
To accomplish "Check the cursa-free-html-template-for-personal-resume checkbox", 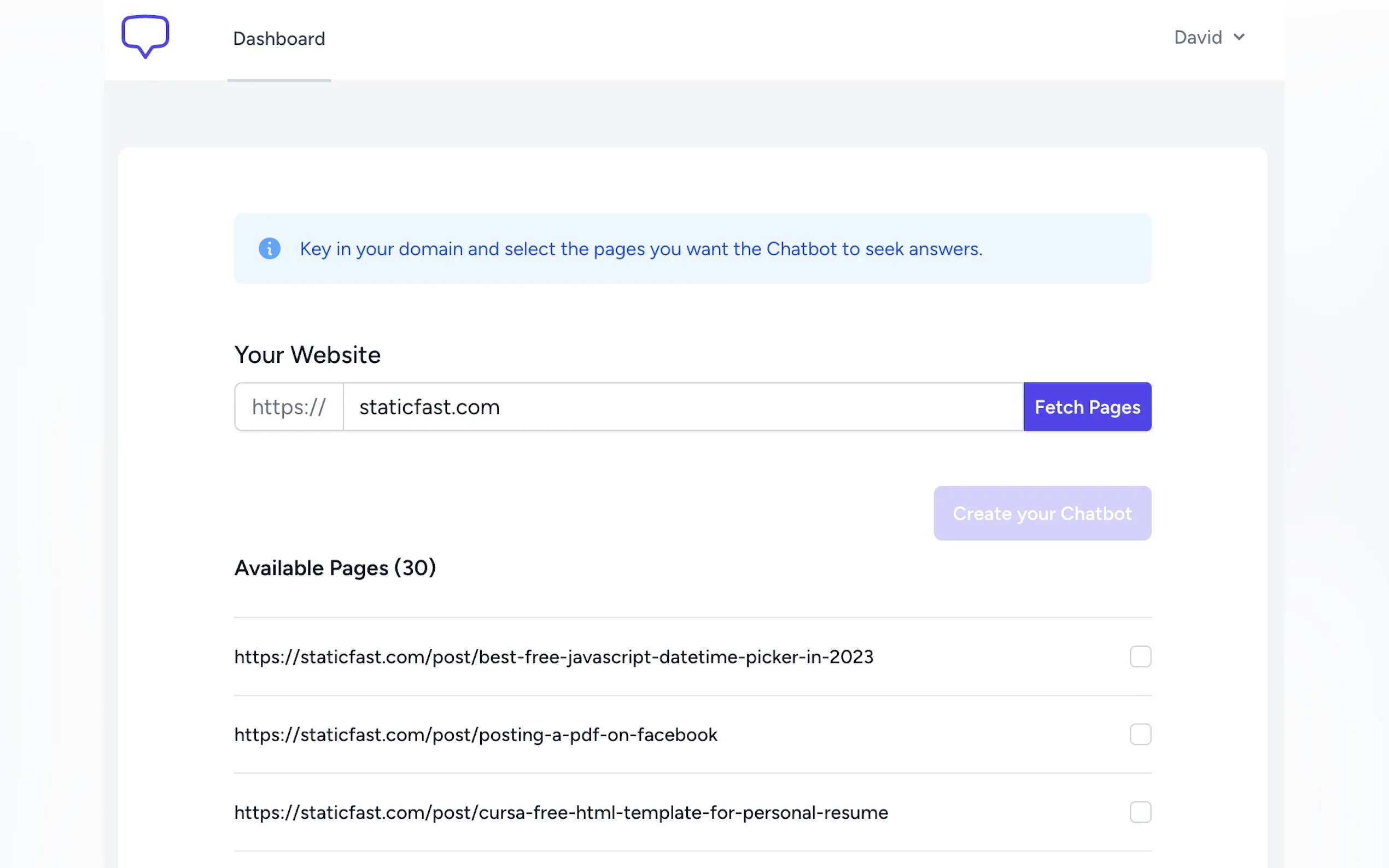I will pyautogui.click(x=1140, y=812).
